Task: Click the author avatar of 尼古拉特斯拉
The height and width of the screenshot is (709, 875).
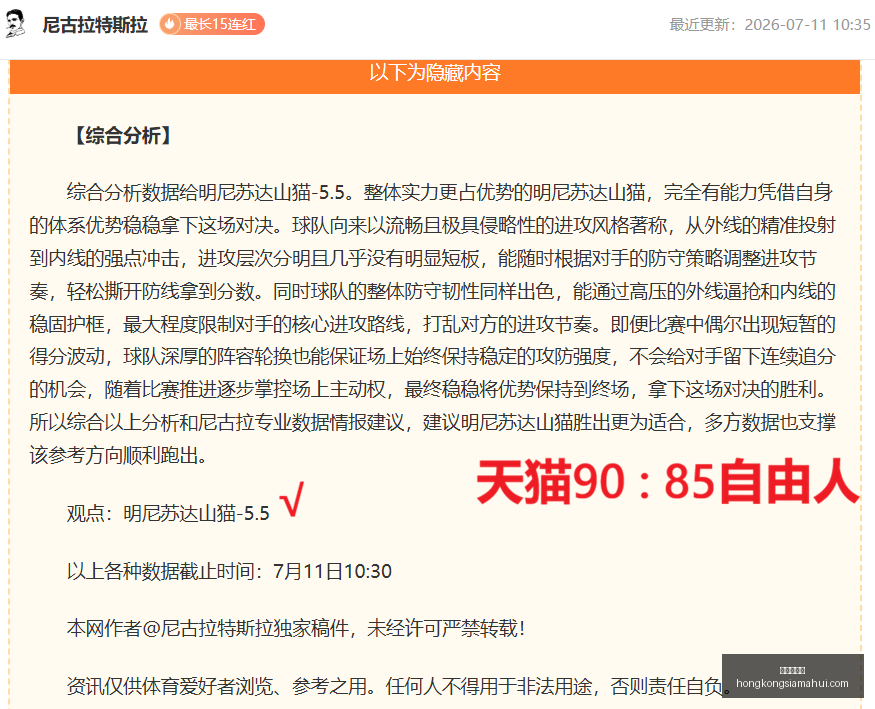Action: point(16,24)
